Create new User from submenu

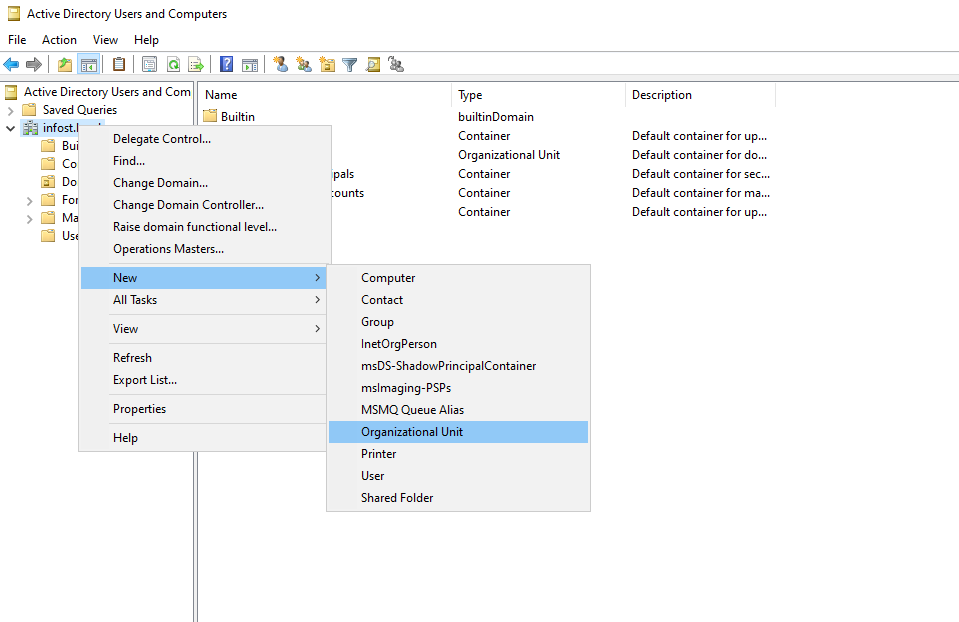(459, 476)
